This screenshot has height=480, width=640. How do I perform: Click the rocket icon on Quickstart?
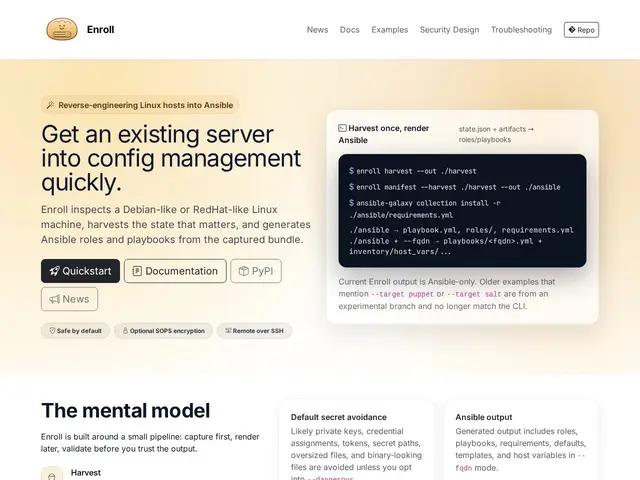(54, 271)
